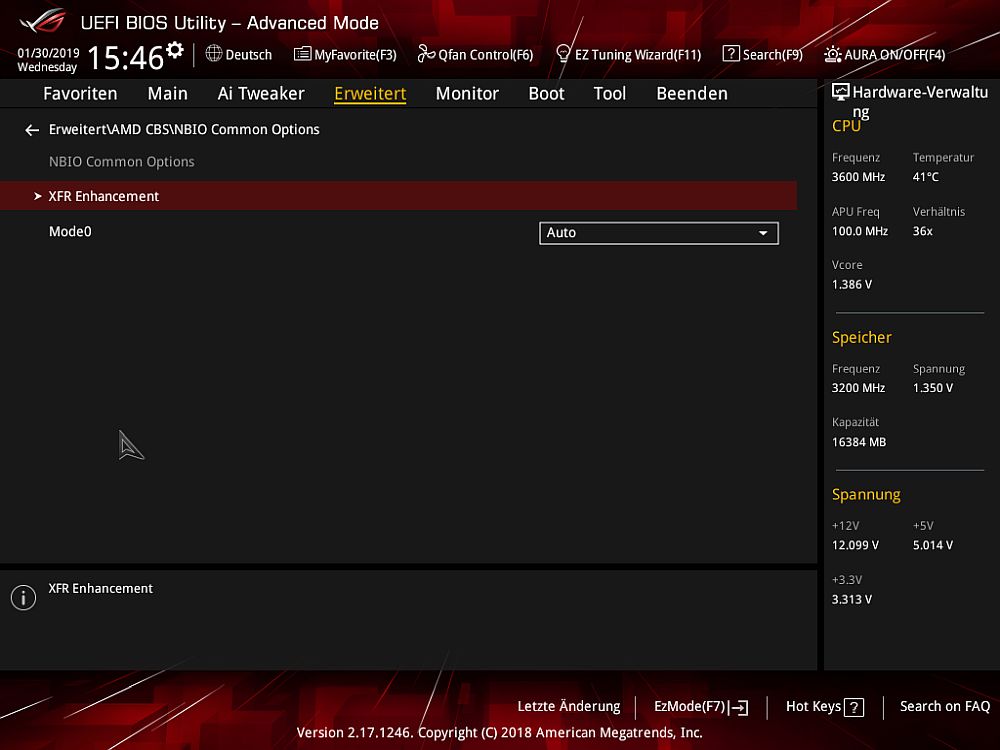This screenshot has width=1000, height=750.
Task: Click the date 01/30/2019
Action: click(48, 53)
